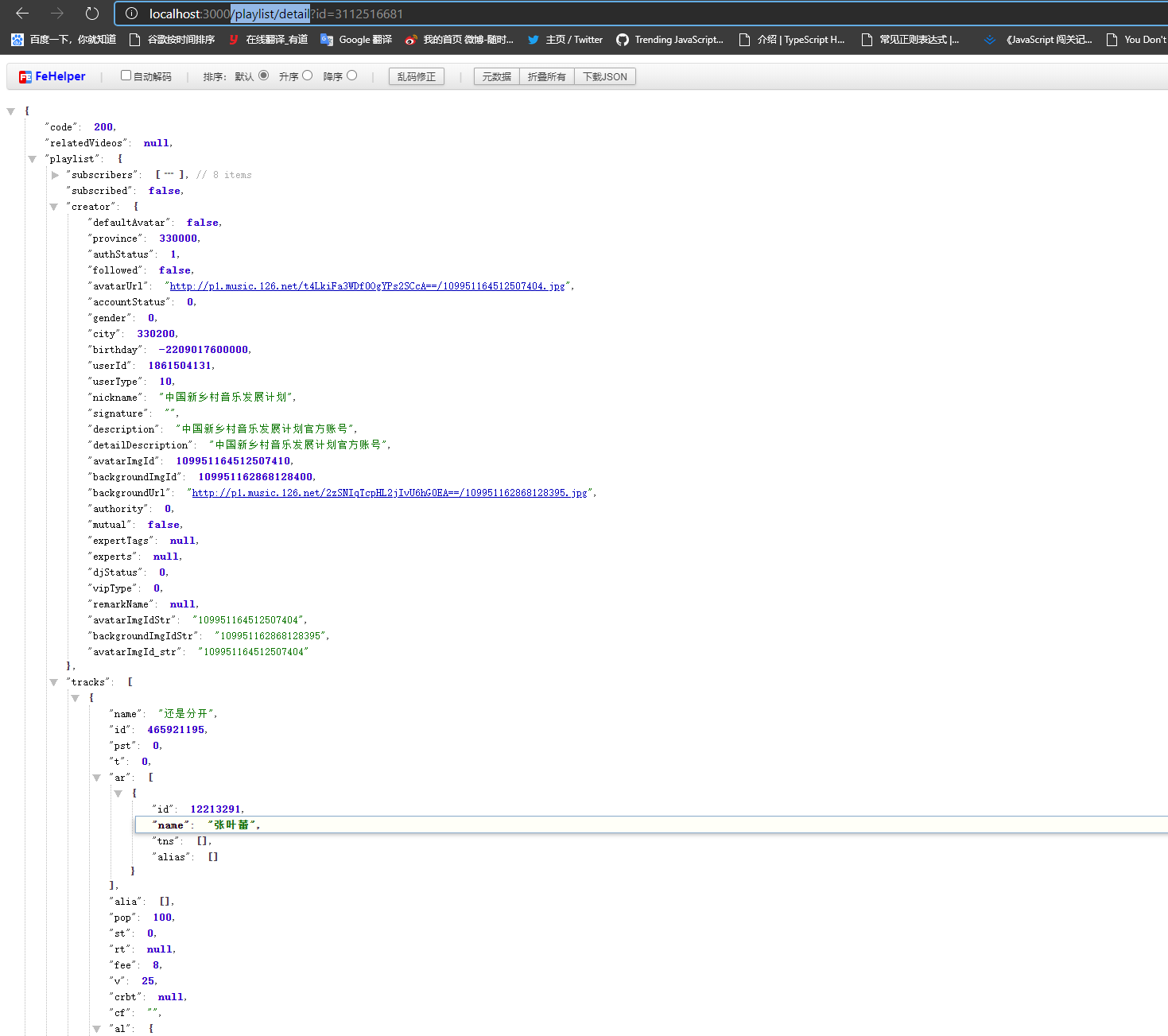Open the Google 翻译 bookmark
This screenshot has height=1036, width=1168.
tap(355, 39)
